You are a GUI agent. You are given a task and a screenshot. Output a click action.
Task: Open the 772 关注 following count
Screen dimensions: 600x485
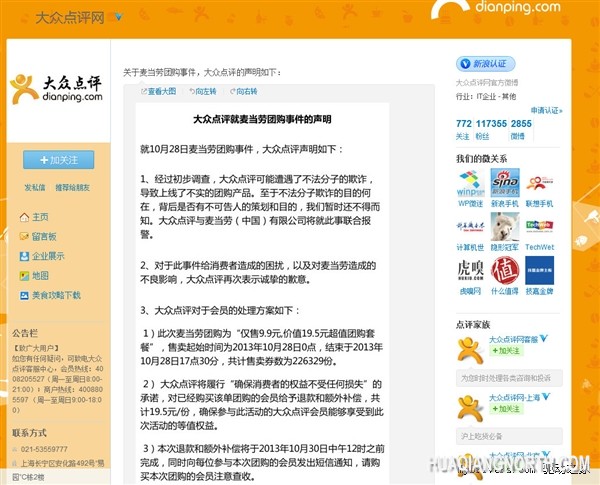[463, 129]
